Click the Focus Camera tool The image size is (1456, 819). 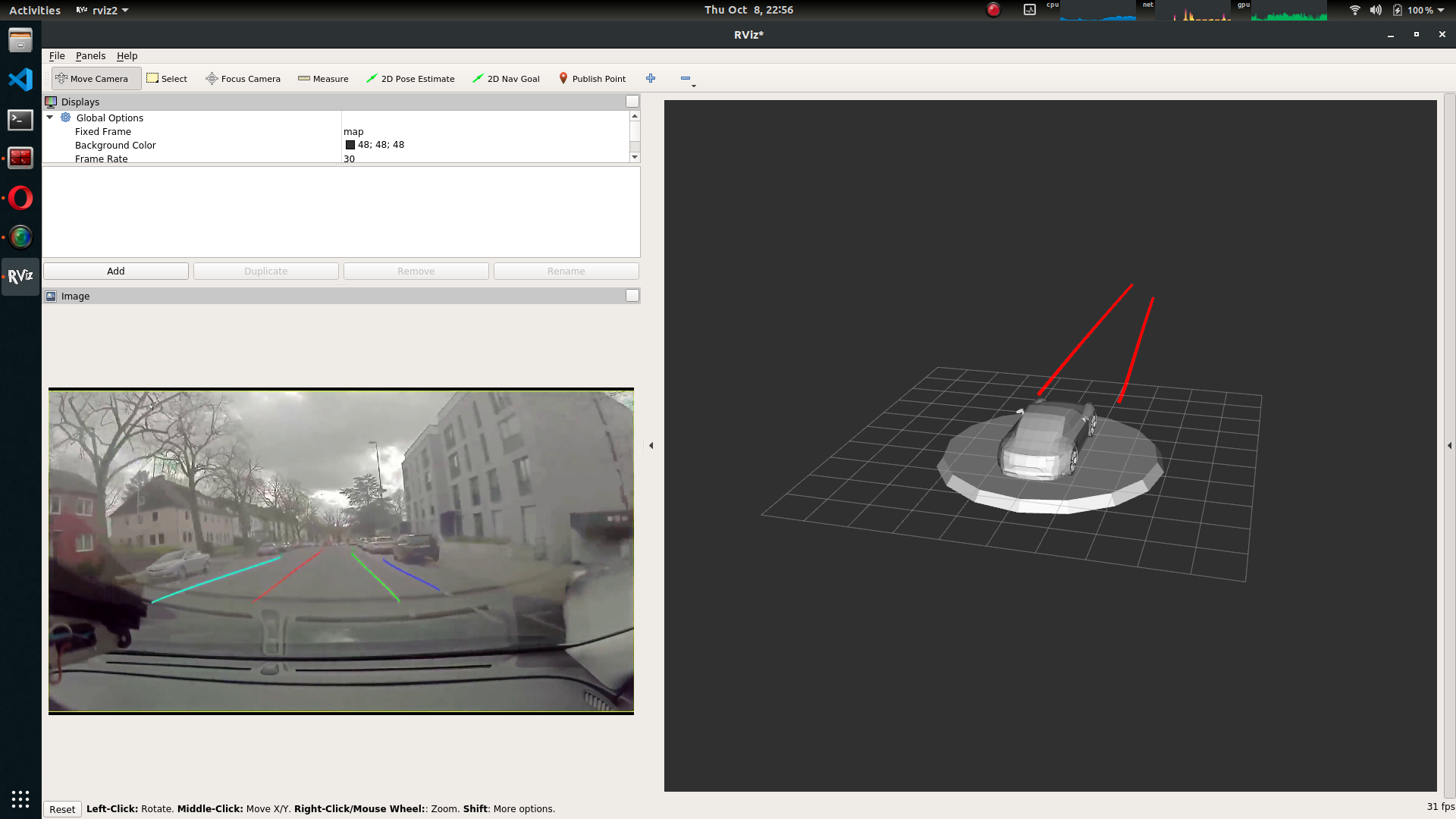(244, 78)
